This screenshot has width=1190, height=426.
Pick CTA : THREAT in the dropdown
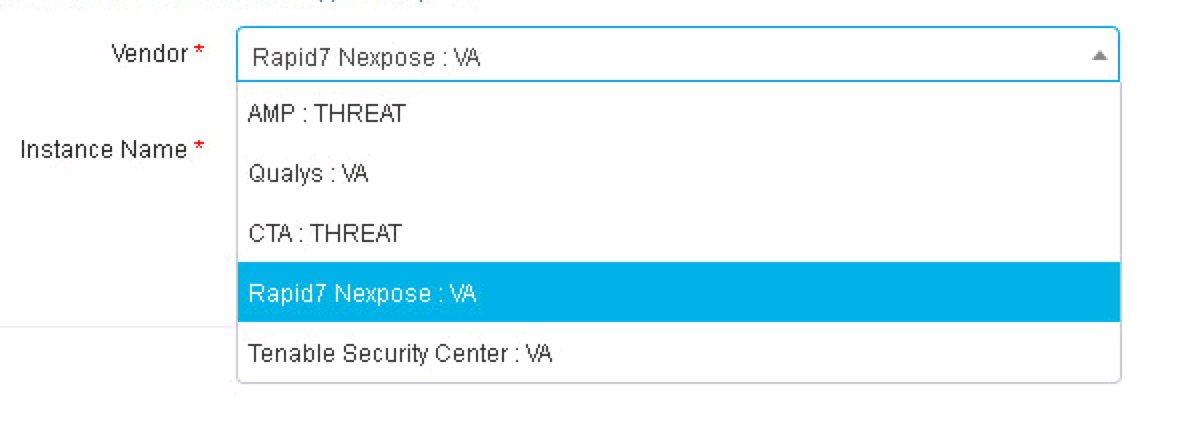click(325, 234)
